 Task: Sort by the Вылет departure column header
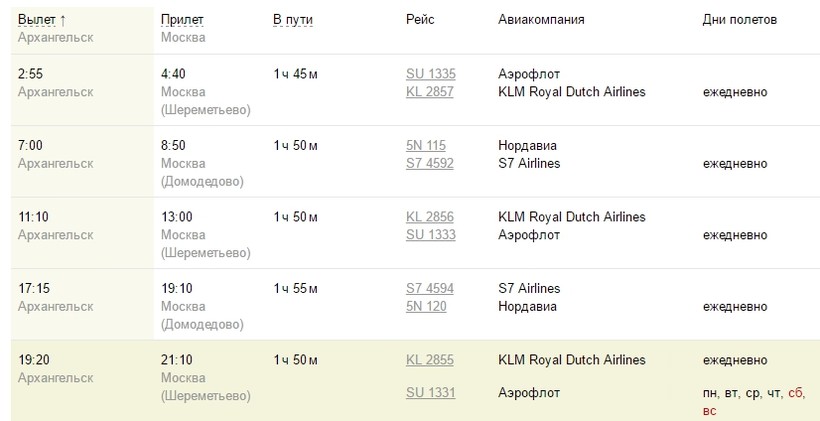click(x=42, y=20)
